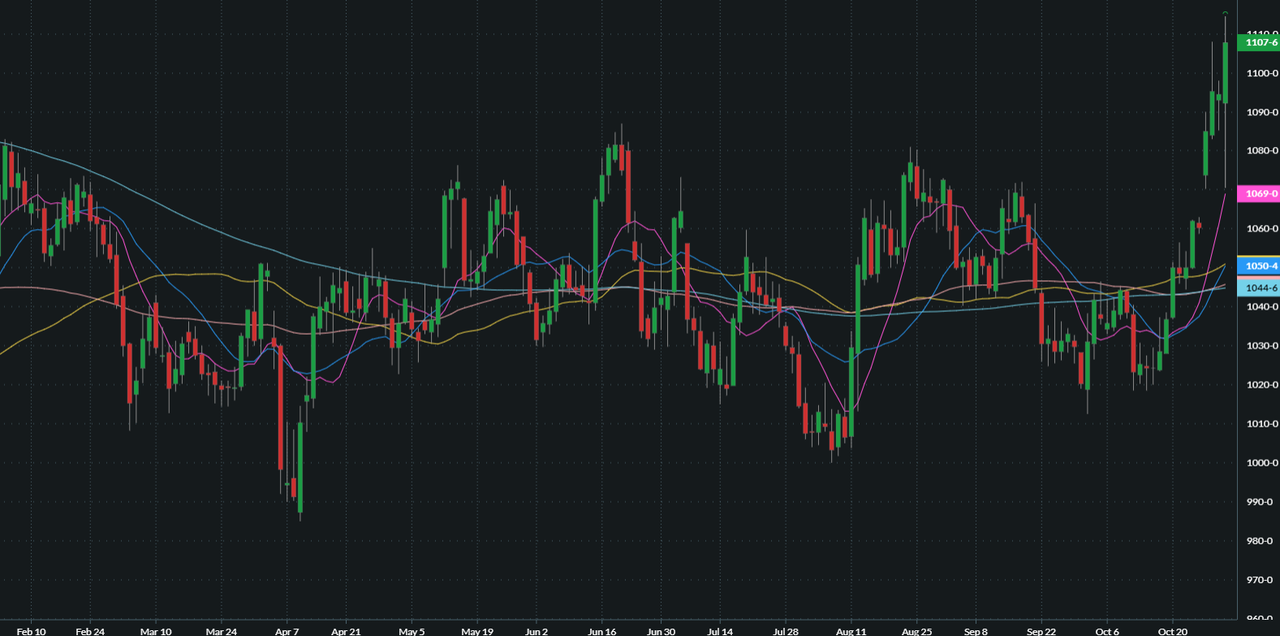This screenshot has height=636, width=1280.
Task: Click the Feb 10 date label
Action: [x=30, y=631]
